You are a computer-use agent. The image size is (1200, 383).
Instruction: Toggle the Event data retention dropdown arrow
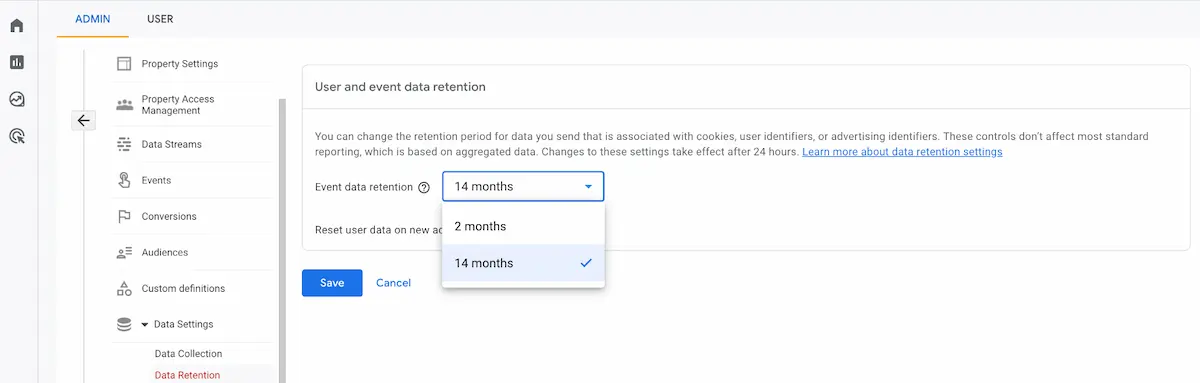(588, 187)
